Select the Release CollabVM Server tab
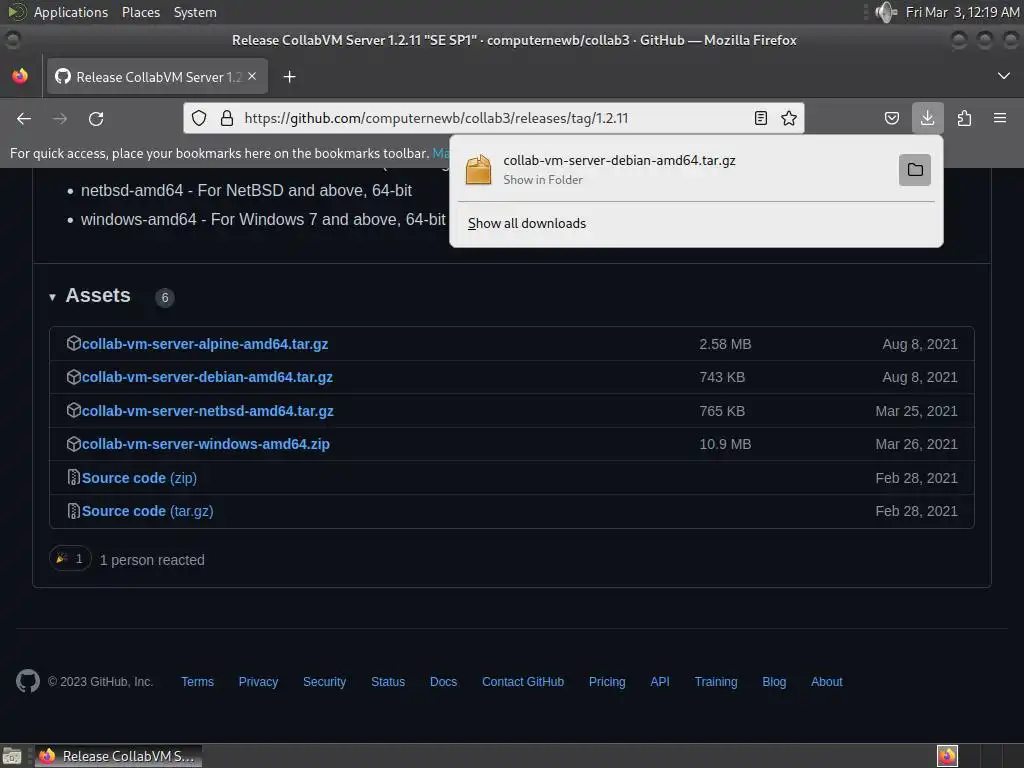This screenshot has width=1024, height=768. tap(157, 76)
